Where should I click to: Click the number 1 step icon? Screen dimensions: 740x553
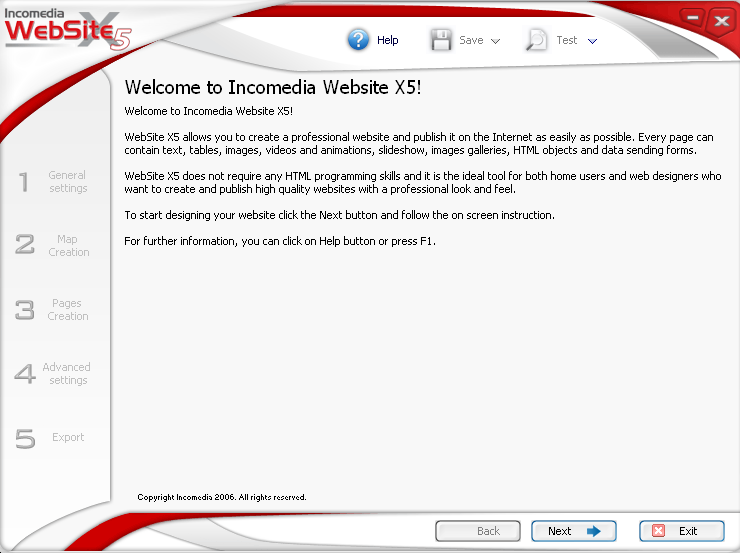click(24, 182)
